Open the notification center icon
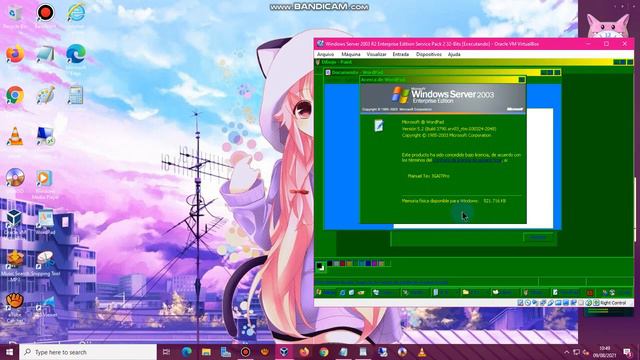The image size is (640, 360). point(627,352)
